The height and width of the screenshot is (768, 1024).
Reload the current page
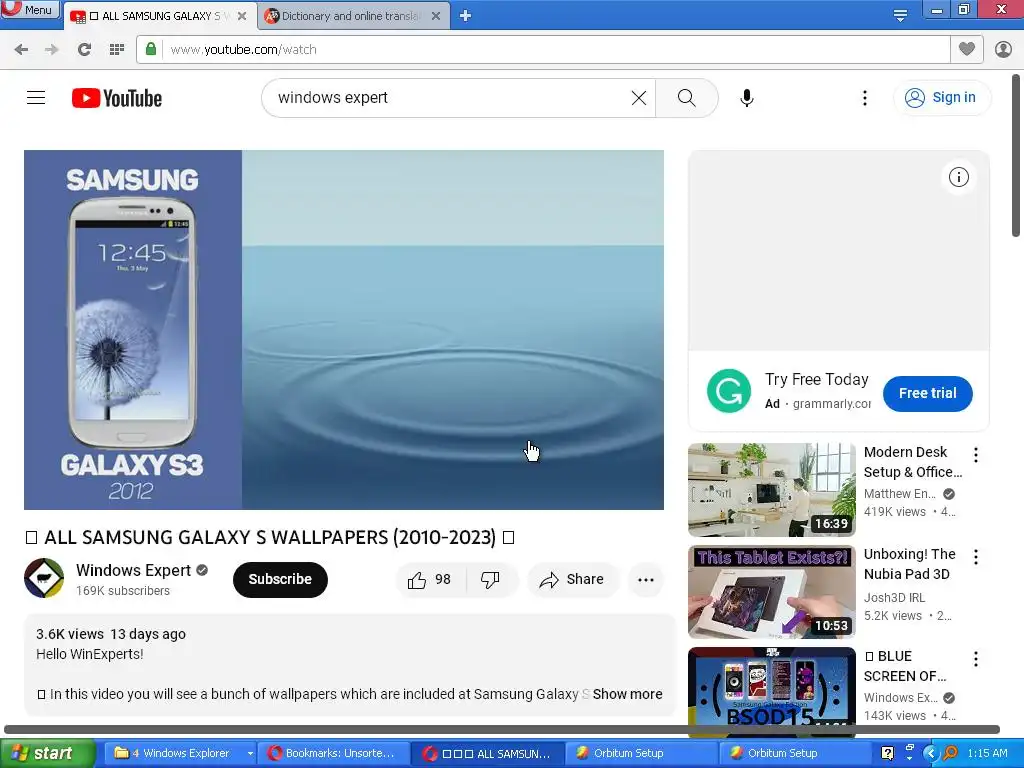[x=84, y=50]
